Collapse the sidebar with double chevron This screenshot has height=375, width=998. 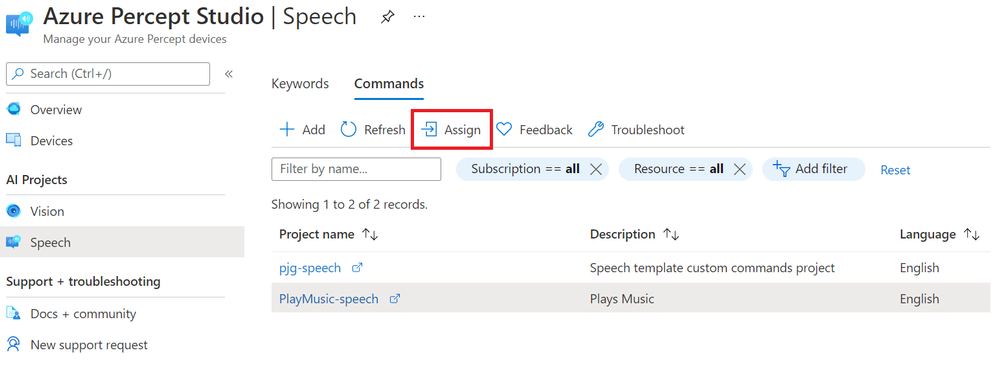pos(228,74)
